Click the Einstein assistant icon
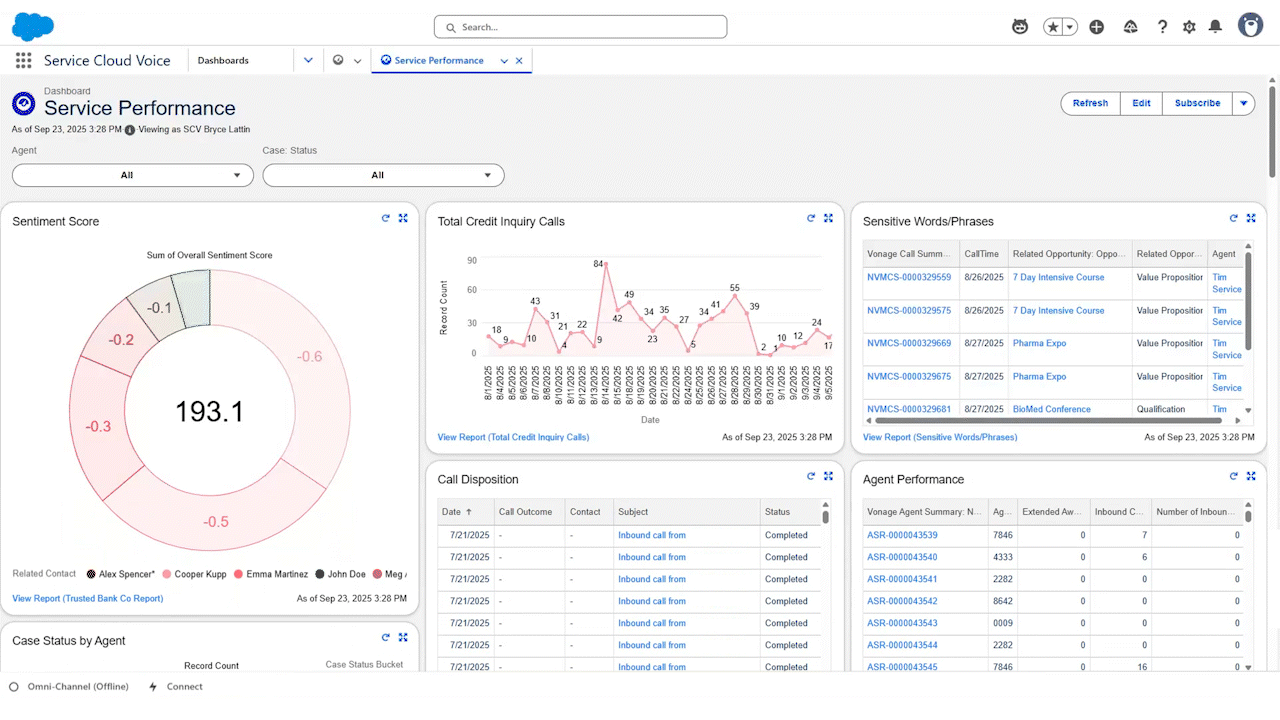The height and width of the screenshot is (720, 1280). tap(1020, 27)
